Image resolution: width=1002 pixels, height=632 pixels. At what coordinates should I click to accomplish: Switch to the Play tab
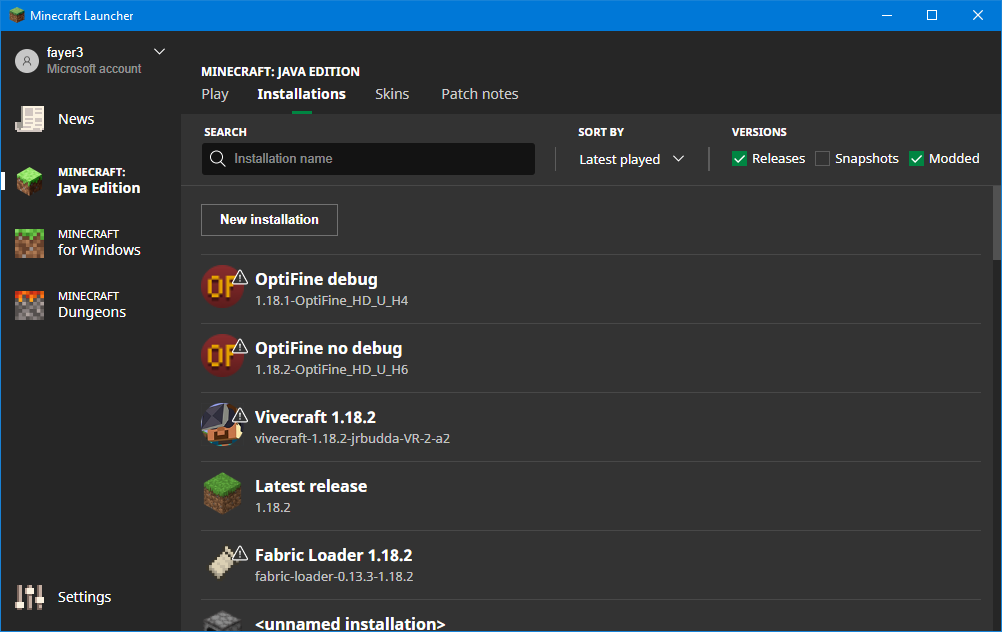[x=215, y=94]
